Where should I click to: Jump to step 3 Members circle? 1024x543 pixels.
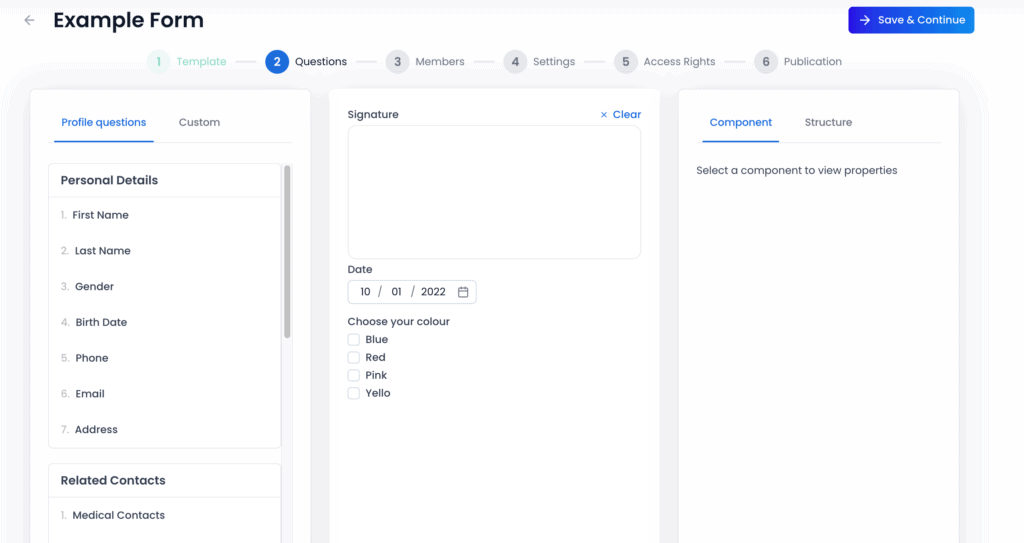point(397,62)
